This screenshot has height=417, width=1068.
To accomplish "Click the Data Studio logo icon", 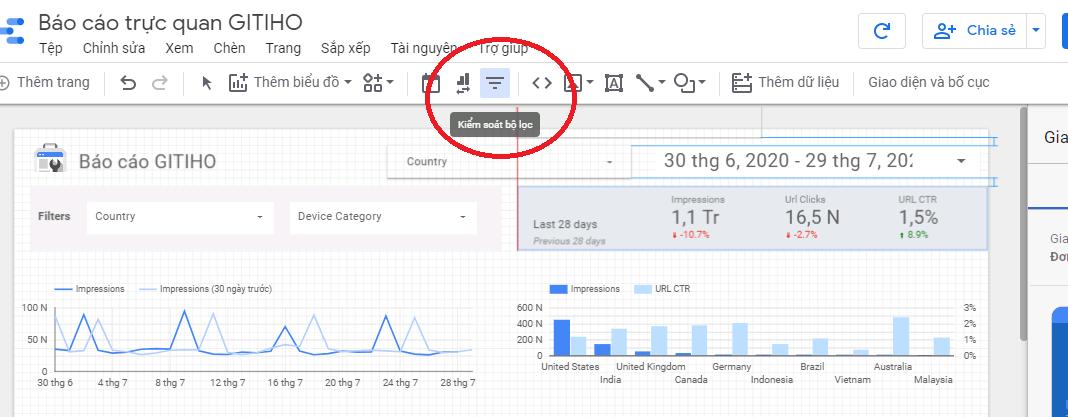I will [13, 31].
